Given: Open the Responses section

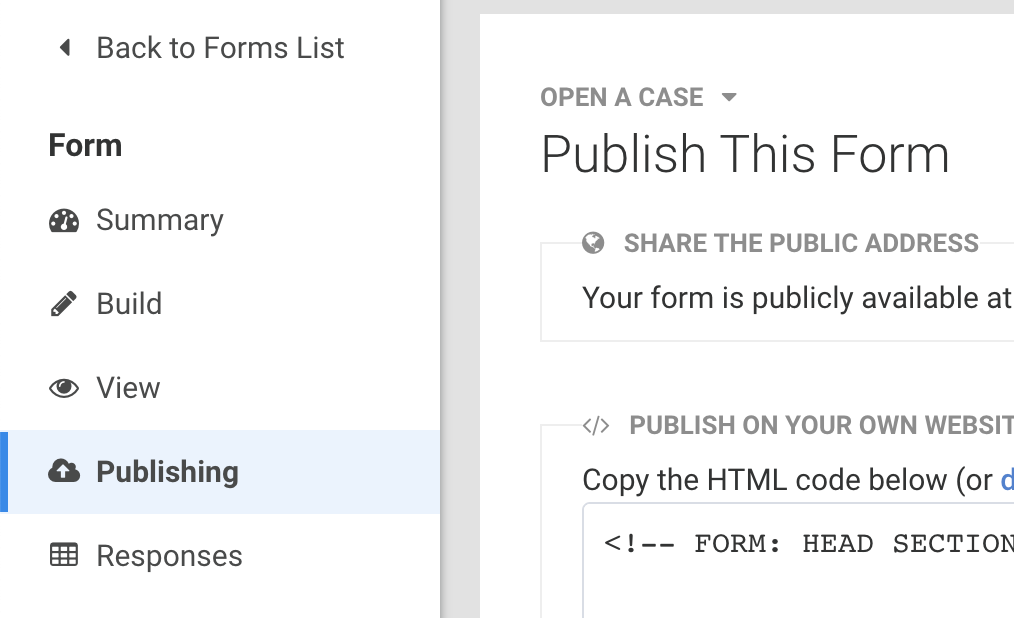Looking at the screenshot, I should pos(169,556).
